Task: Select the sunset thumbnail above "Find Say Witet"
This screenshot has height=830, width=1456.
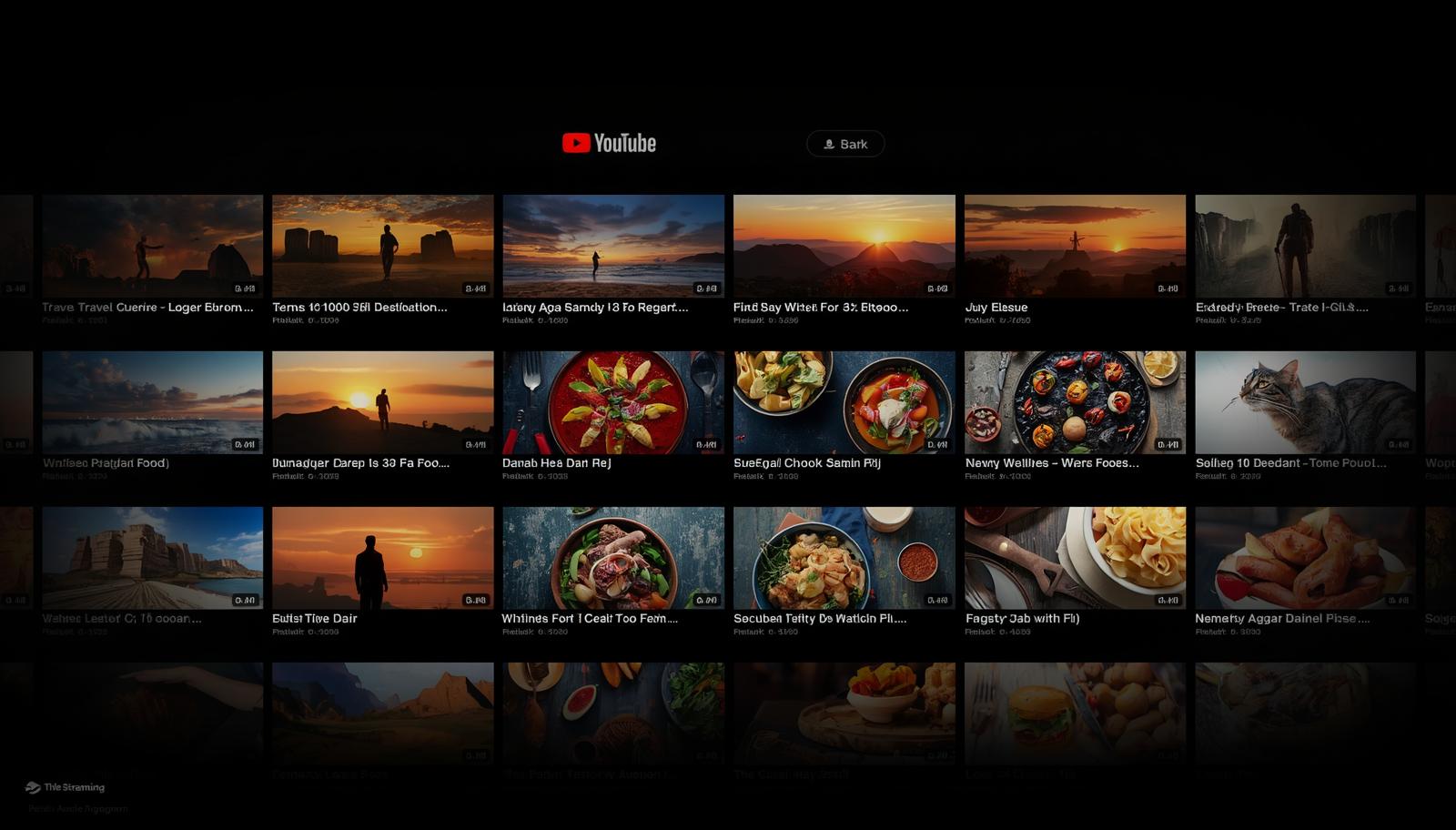Action: pos(844,246)
